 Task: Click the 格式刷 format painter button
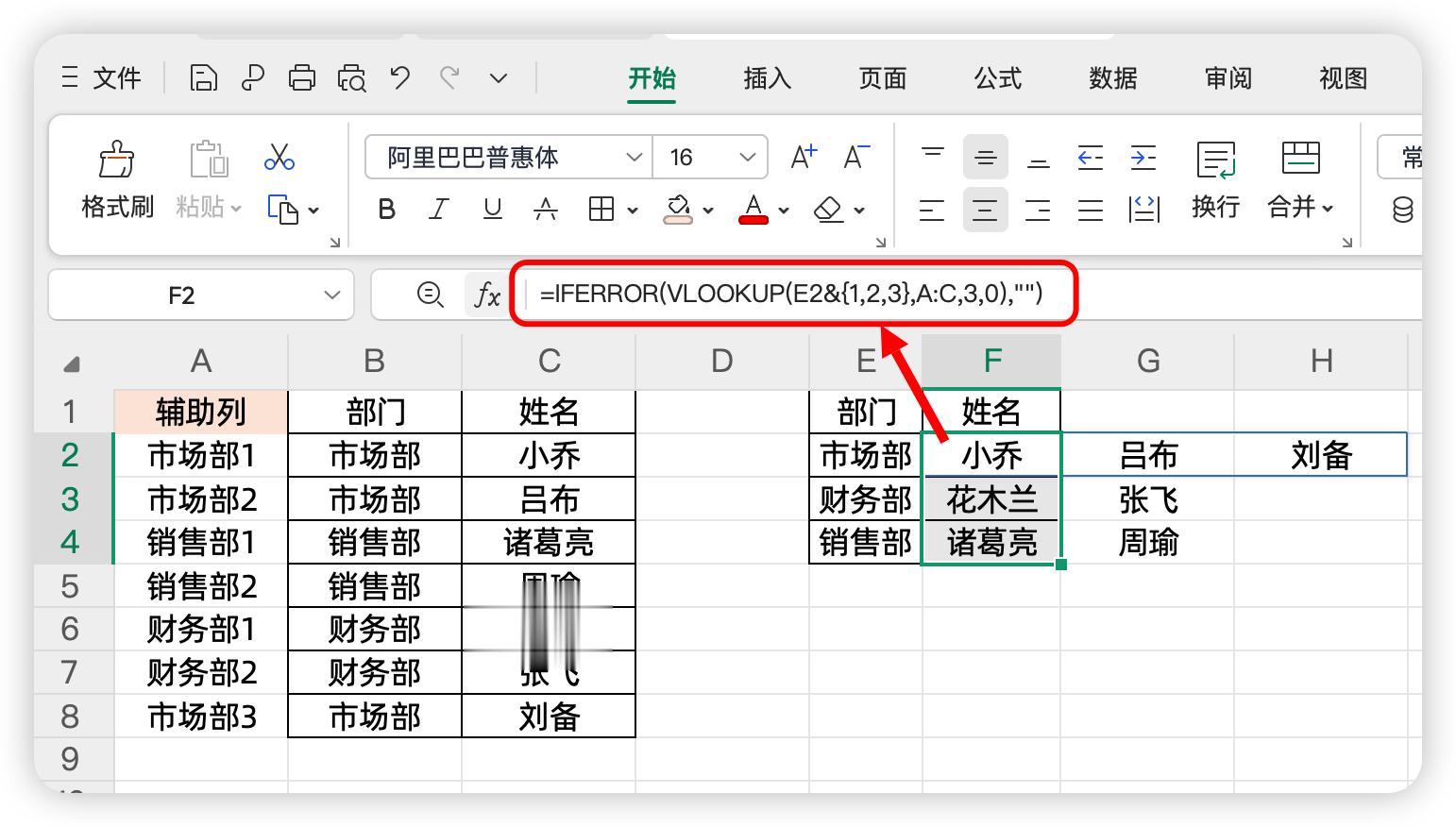(117, 180)
